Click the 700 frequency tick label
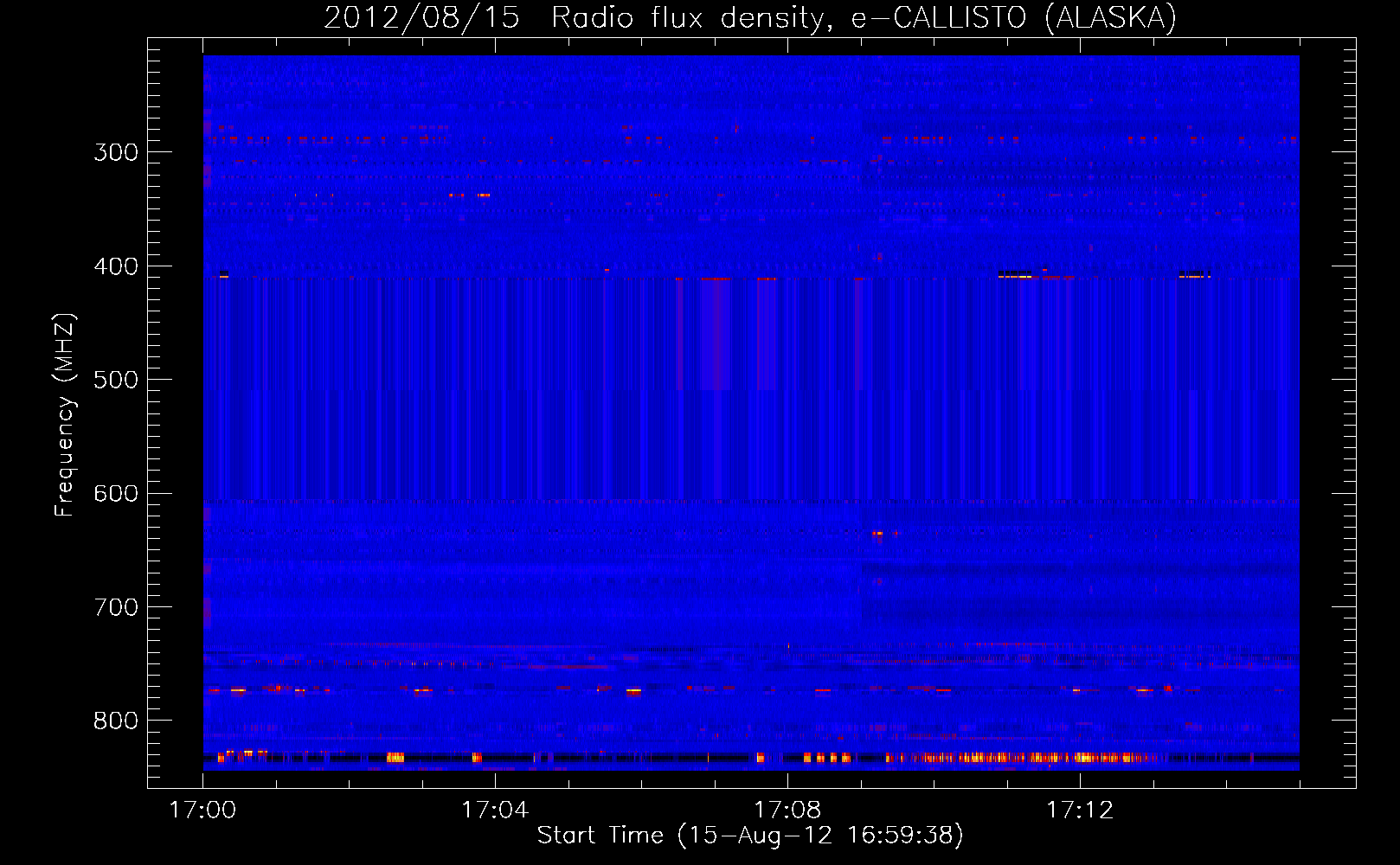This screenshot has width=1400, height=865. pyautogui.click(x=116, y=607)
